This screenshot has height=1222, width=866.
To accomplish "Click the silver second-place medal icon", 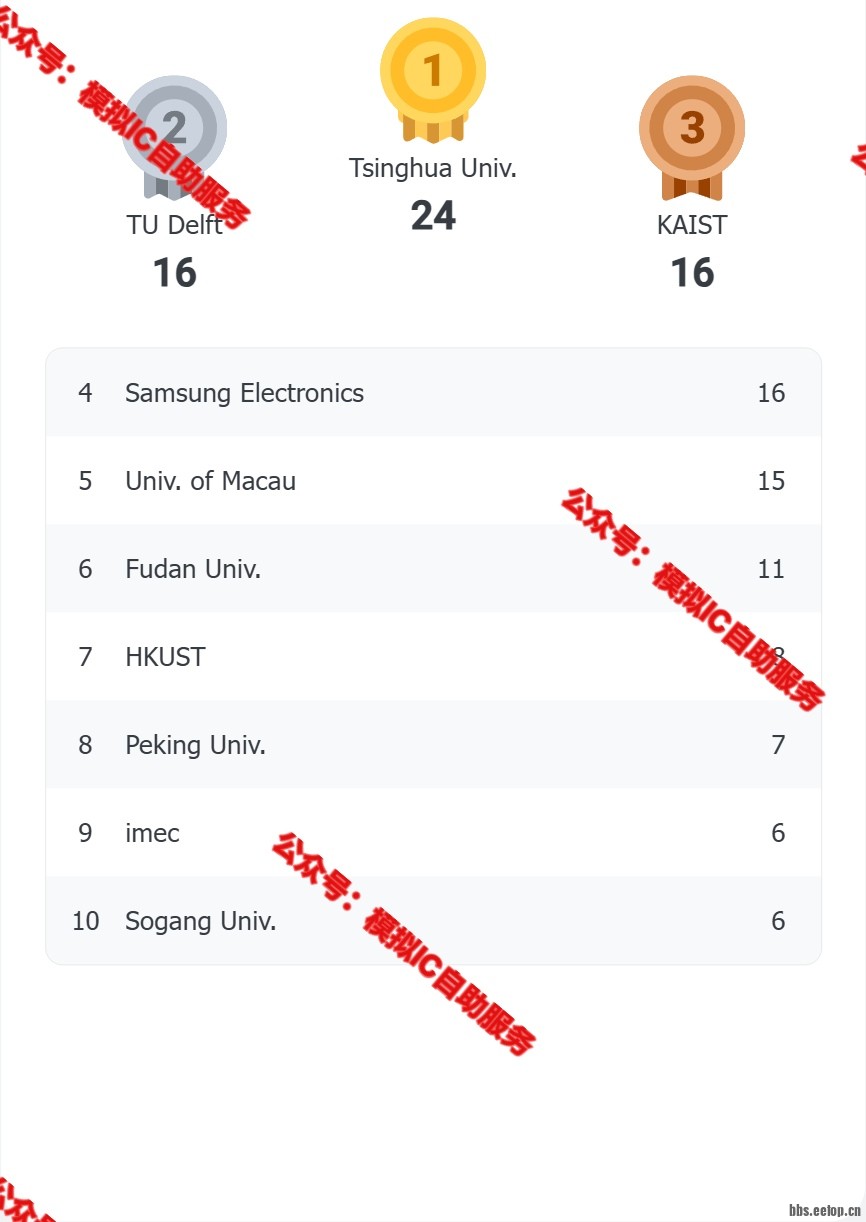I will 175,130.
